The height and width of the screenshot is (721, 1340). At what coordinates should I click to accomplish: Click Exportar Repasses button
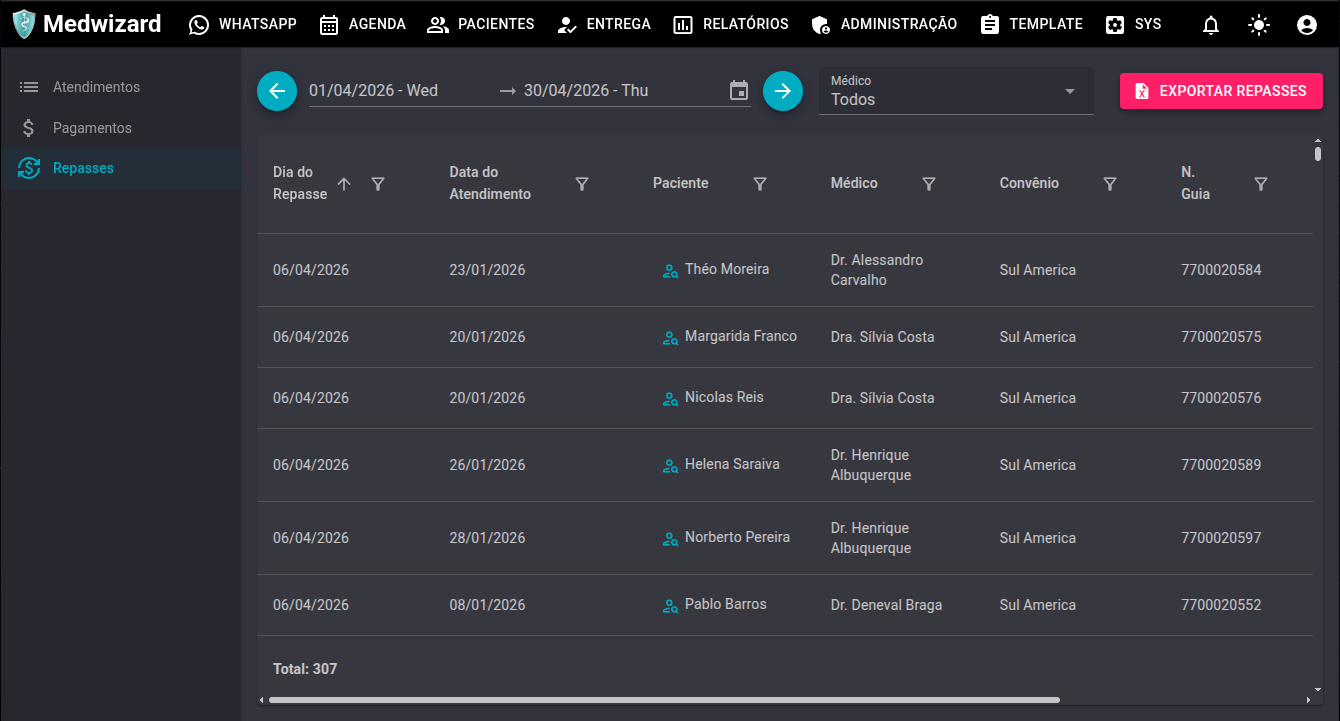(x=1221, y=91)
